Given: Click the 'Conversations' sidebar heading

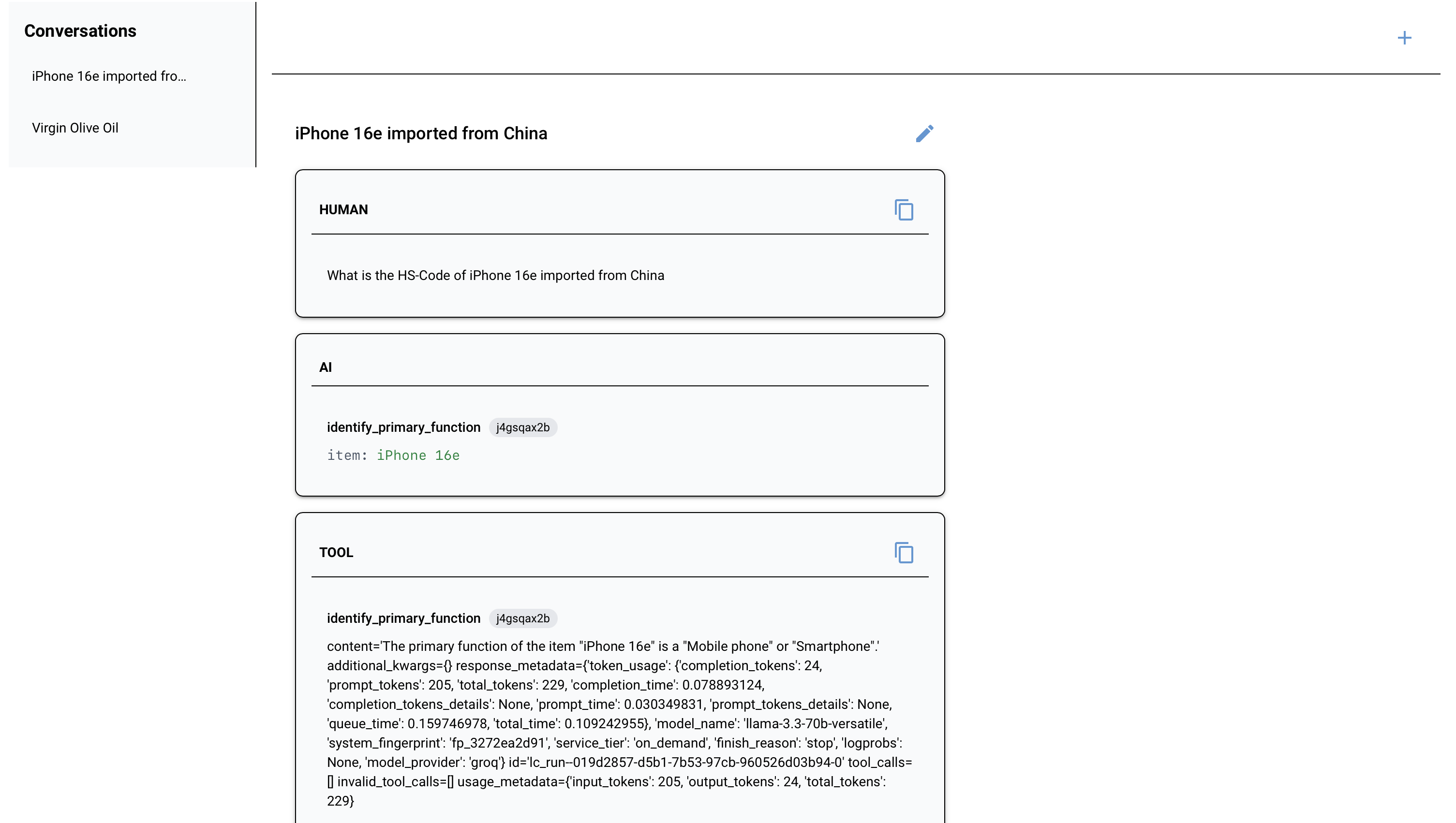Looking at the screenshot, I should pos(80,31).
